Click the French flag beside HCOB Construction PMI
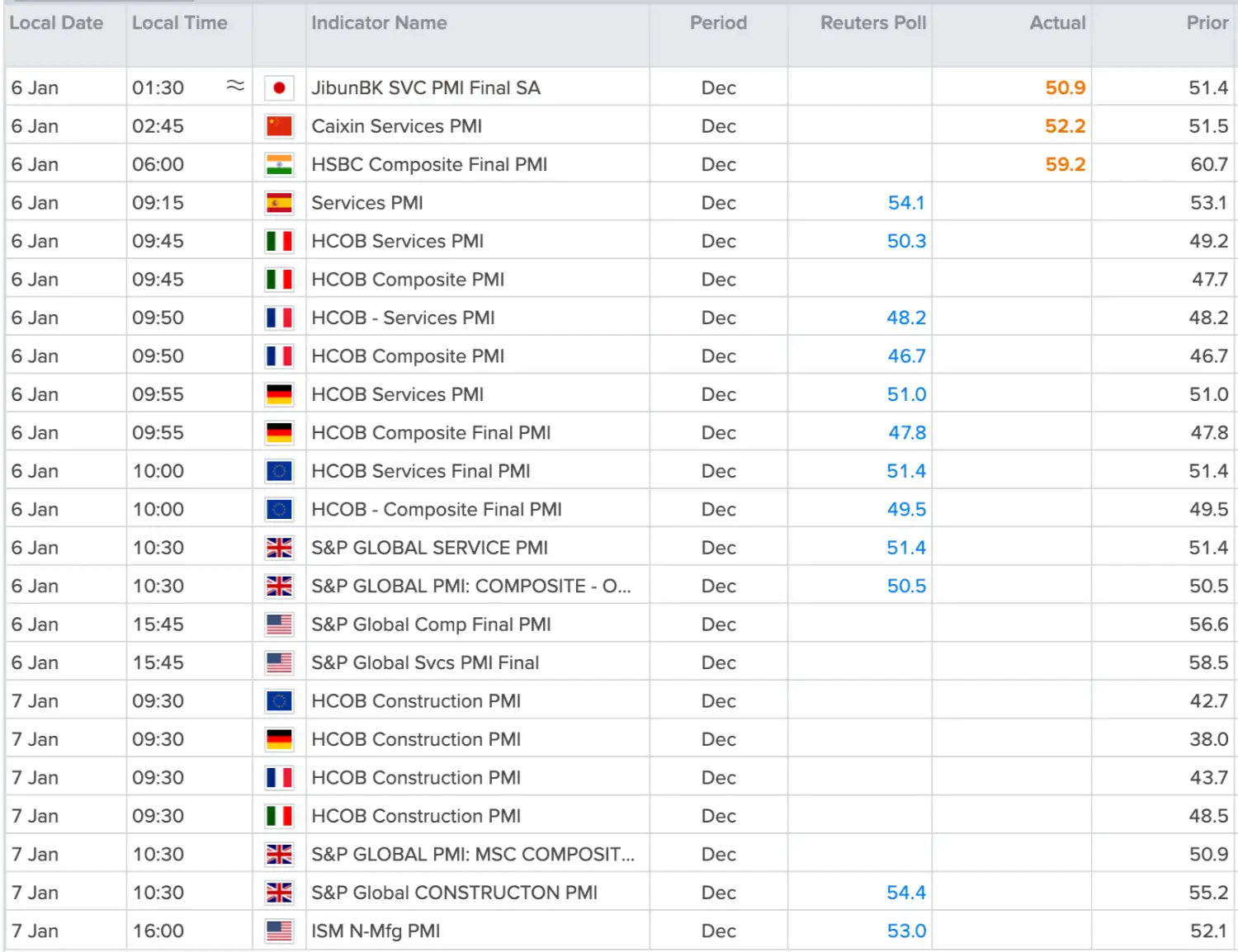 tap(279, 778)
